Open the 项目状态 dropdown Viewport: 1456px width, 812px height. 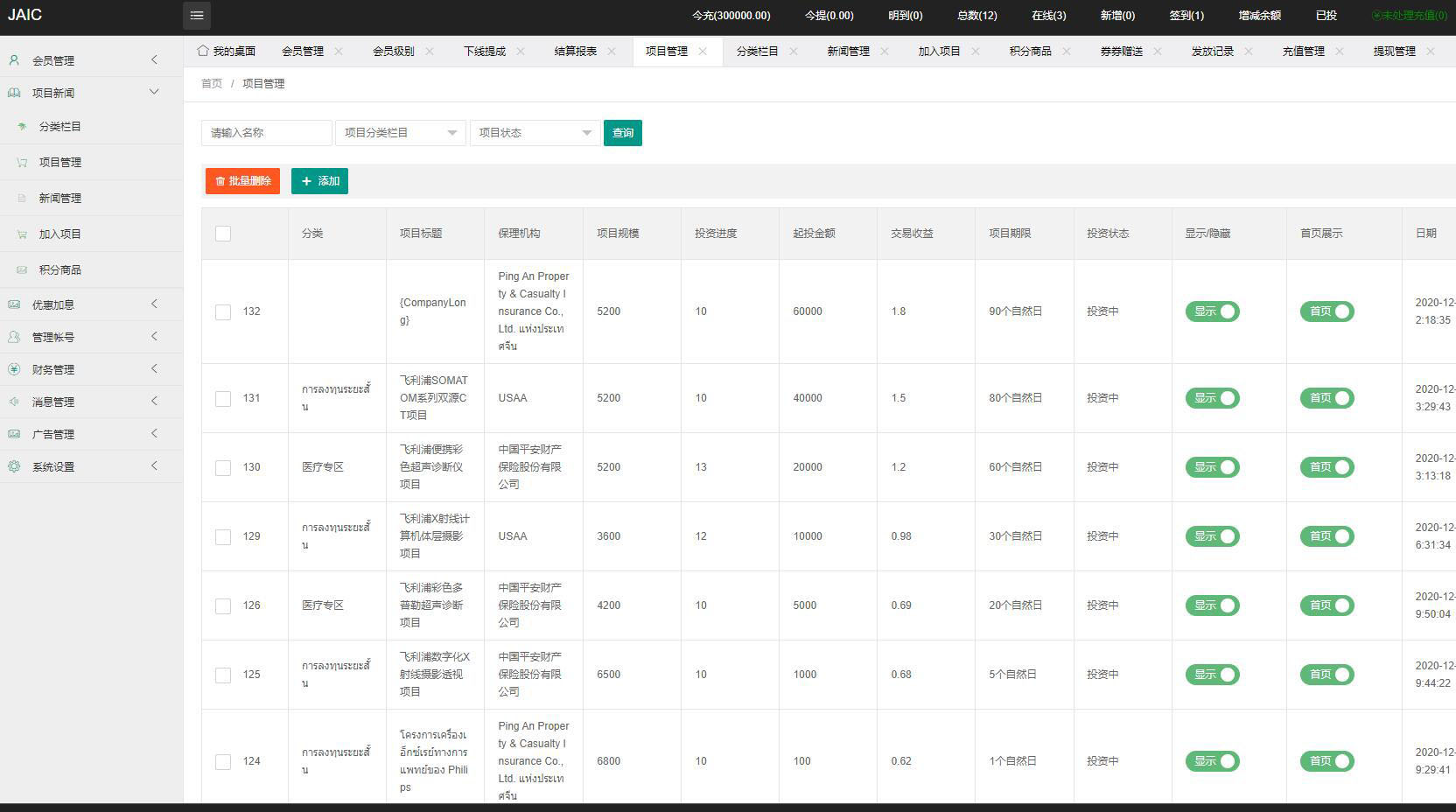[535, 133]
